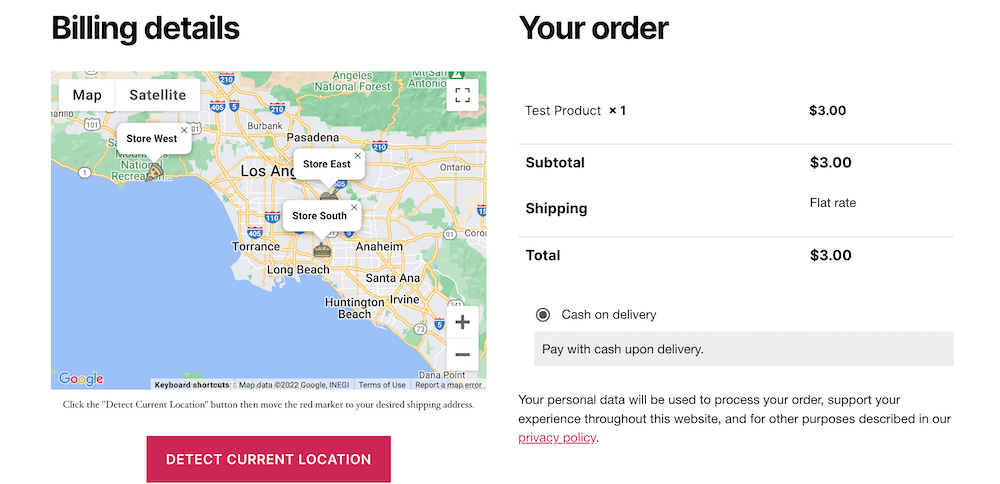
Task: Select Cash on delivery payment option
Action: (x=543, y=314)
